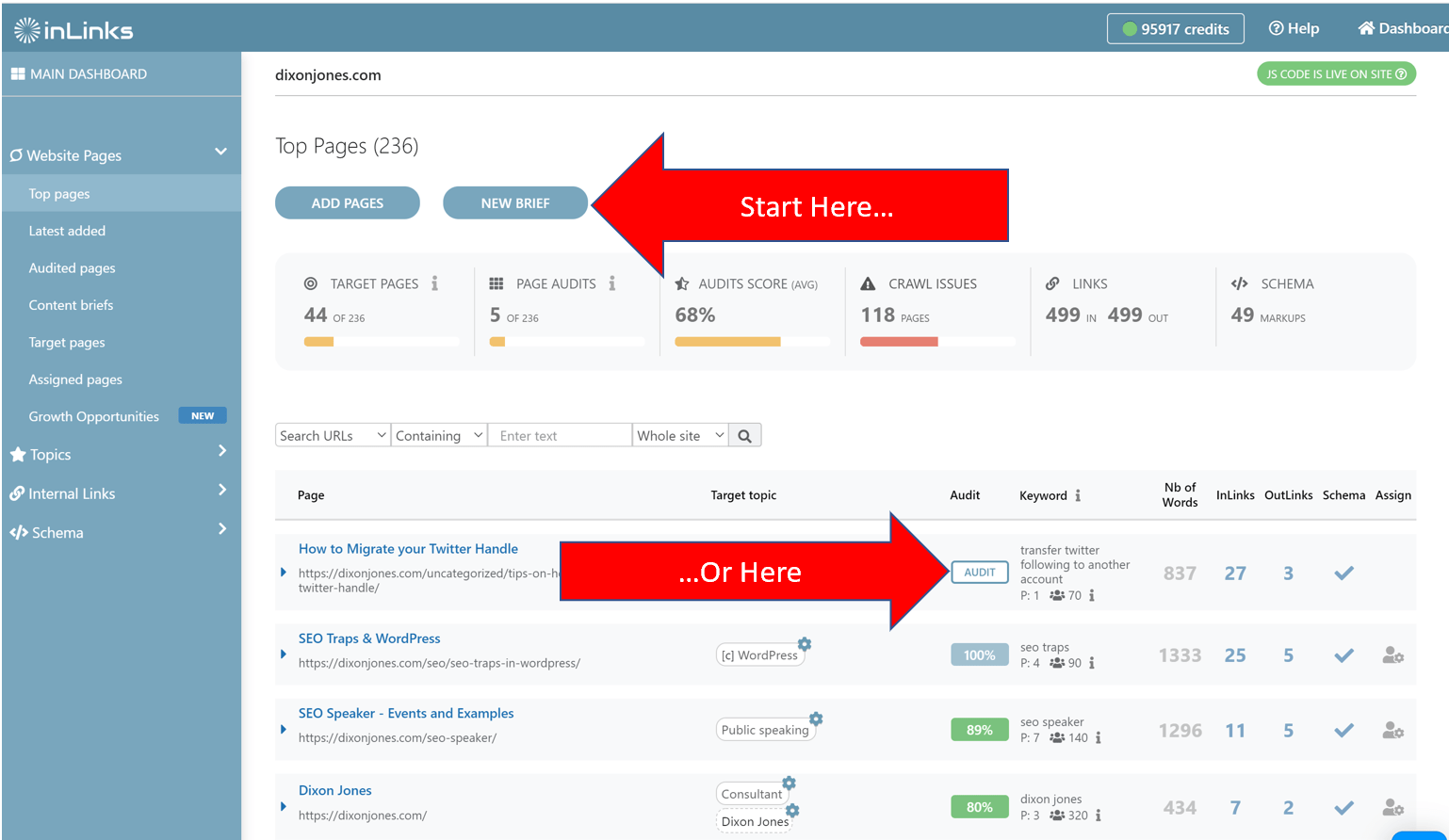Viewport: 1449px width, 840px height.
Task: Focus the Enter text search field
Action: tap(560, 435)
